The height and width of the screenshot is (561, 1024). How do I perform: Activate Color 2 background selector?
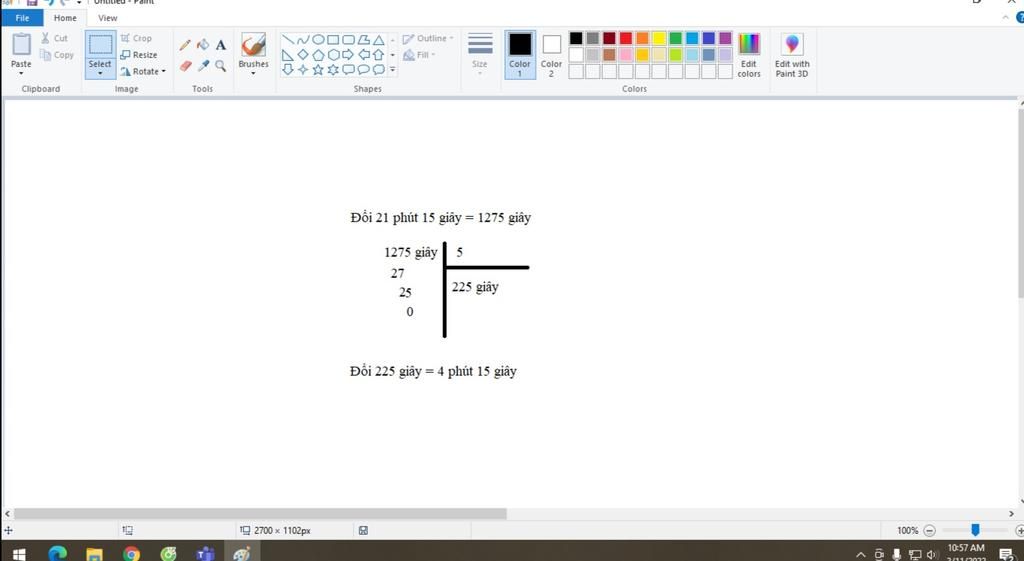[551, 55]
